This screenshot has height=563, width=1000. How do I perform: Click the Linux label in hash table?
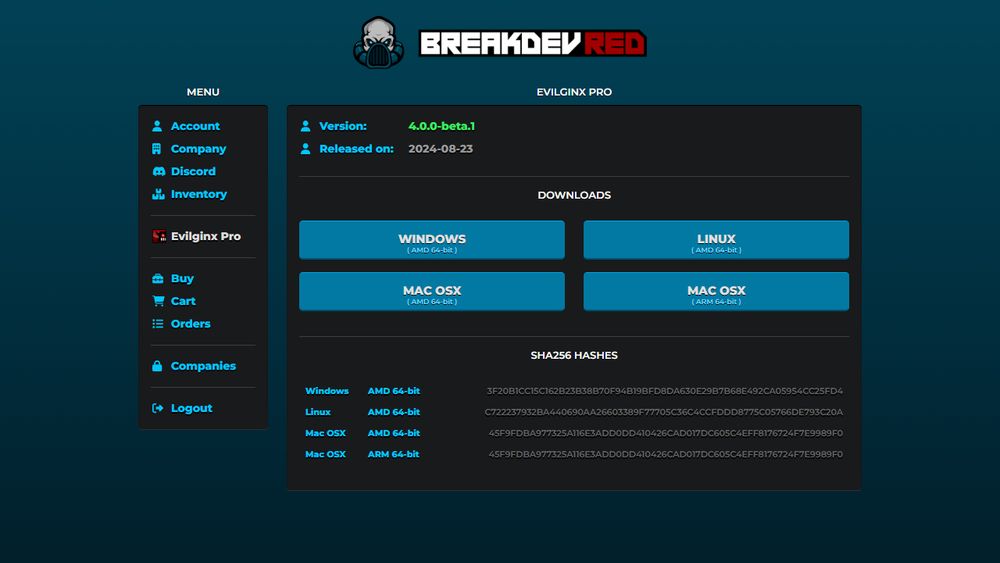[x=318, y=412]
